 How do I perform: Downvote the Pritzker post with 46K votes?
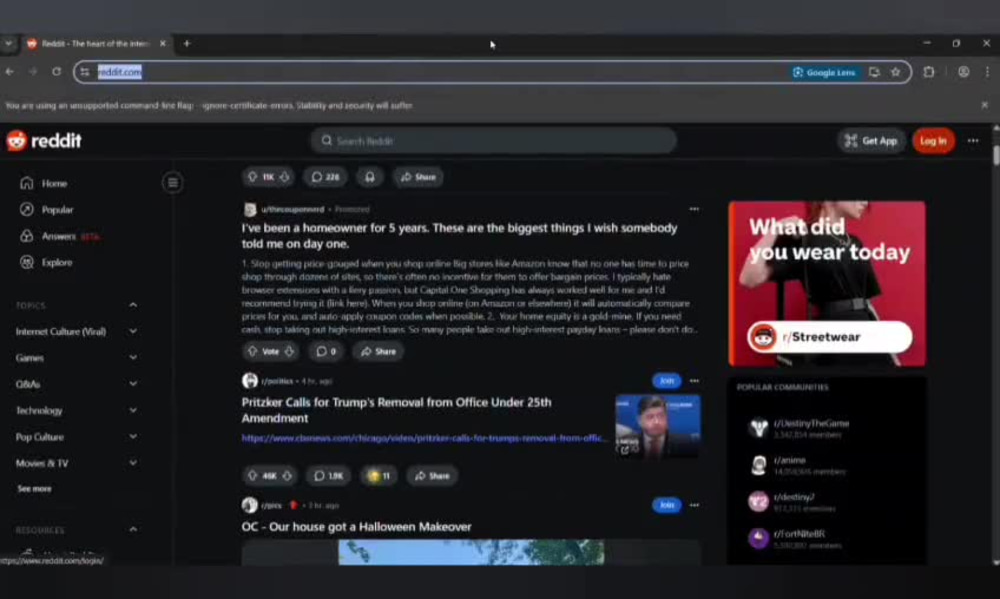(287, 476)
